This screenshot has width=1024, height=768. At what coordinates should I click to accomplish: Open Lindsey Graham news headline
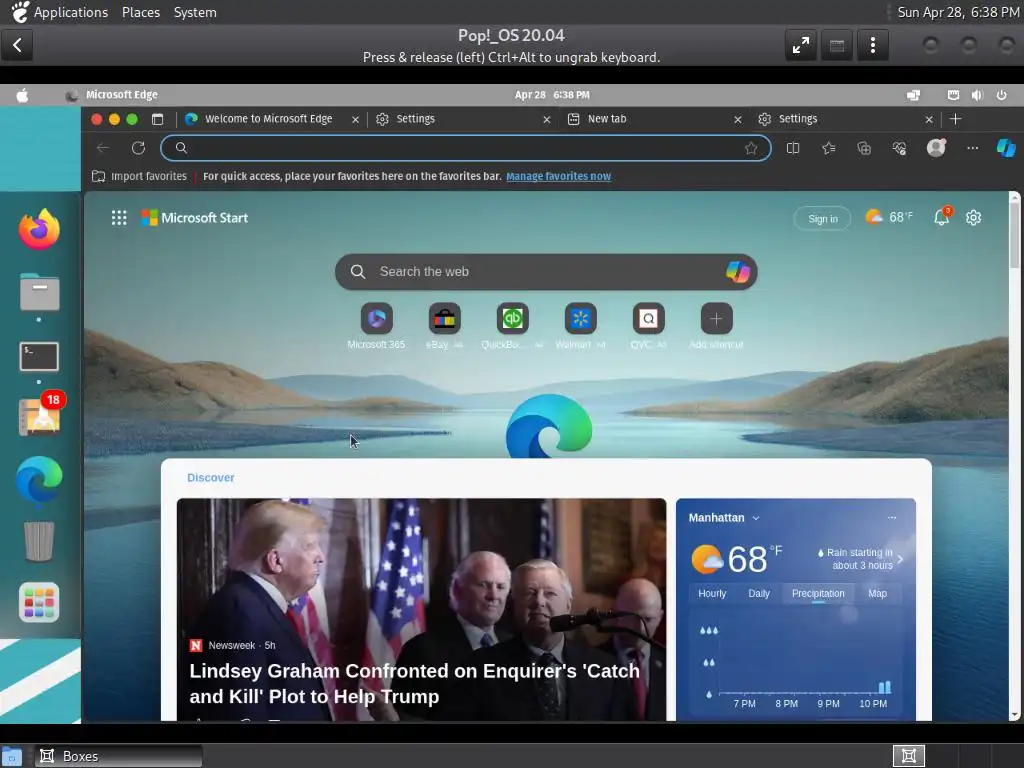[x=414, y=683]
